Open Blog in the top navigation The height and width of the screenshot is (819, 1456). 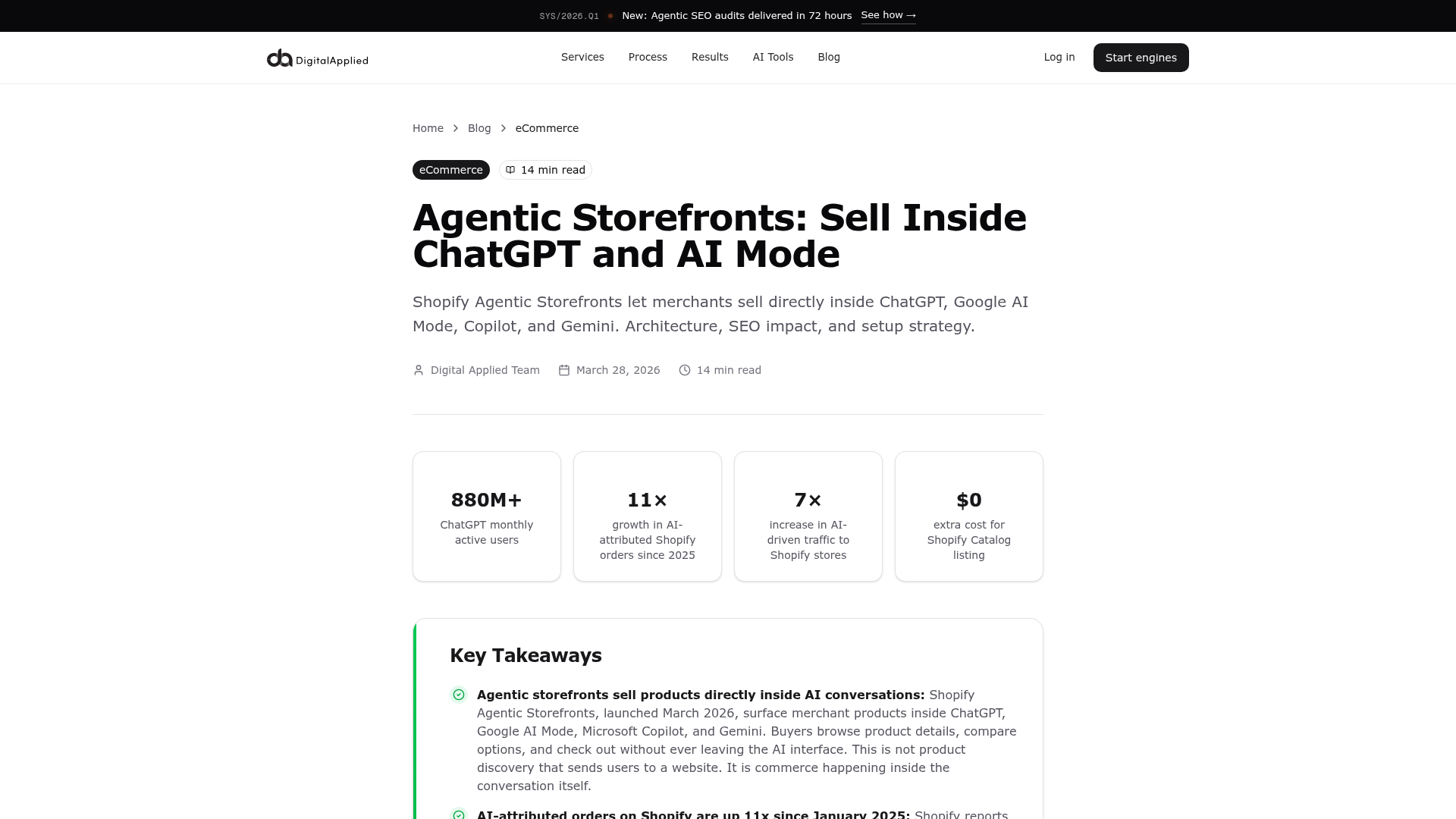click(x=829, y=58)
